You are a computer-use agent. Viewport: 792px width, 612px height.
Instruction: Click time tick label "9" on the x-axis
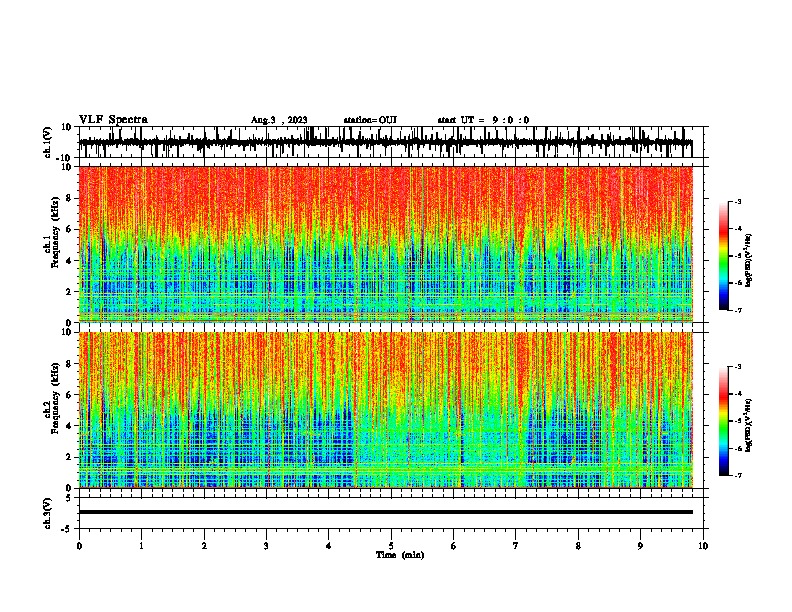pyautogui.click(x=640, y=546)
